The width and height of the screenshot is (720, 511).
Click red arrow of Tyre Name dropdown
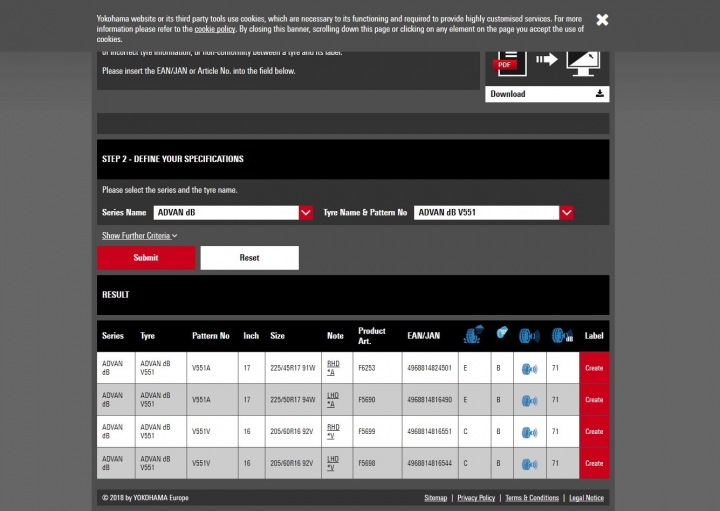(566, 213)
